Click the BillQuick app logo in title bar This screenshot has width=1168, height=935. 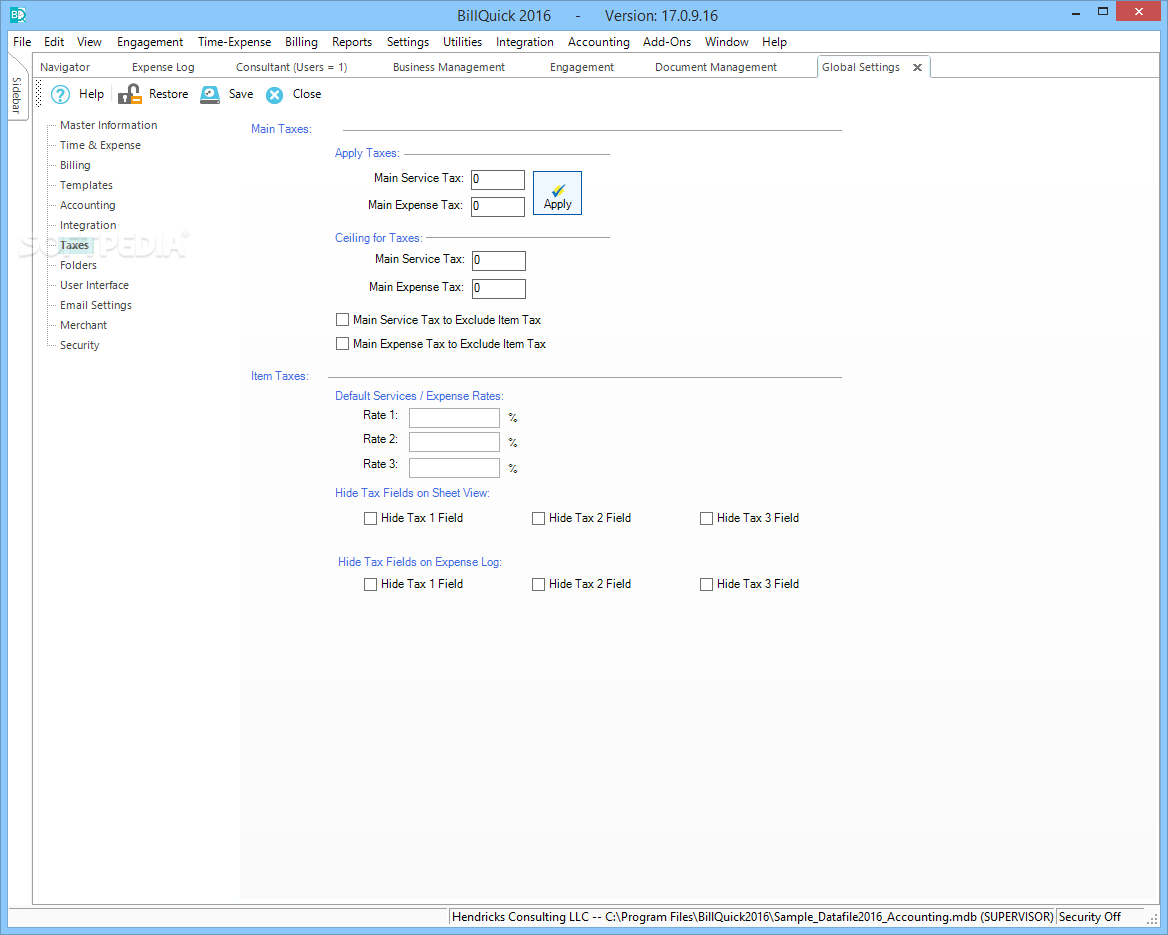point(17,14)
